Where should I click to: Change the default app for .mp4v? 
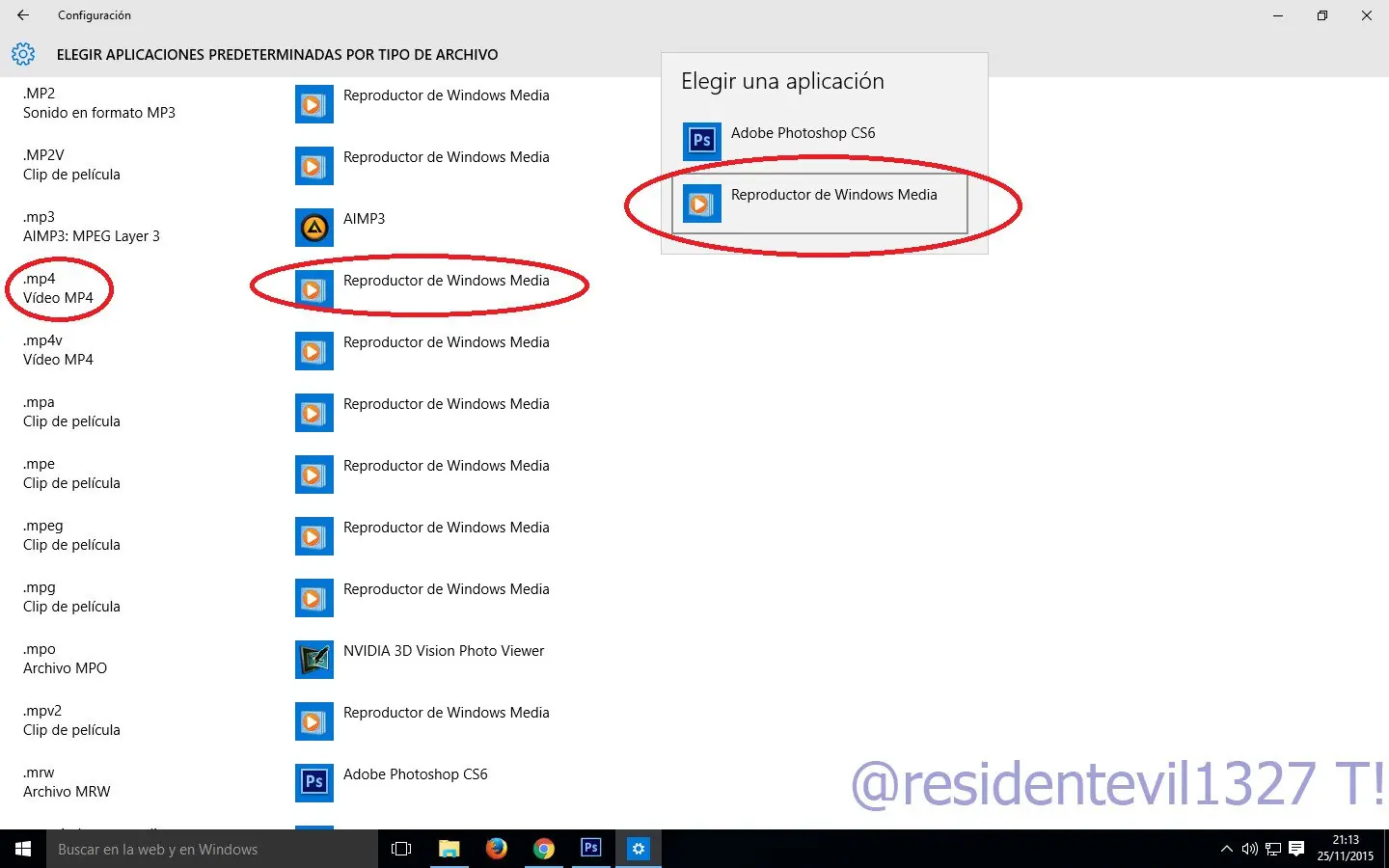point(422,351)
